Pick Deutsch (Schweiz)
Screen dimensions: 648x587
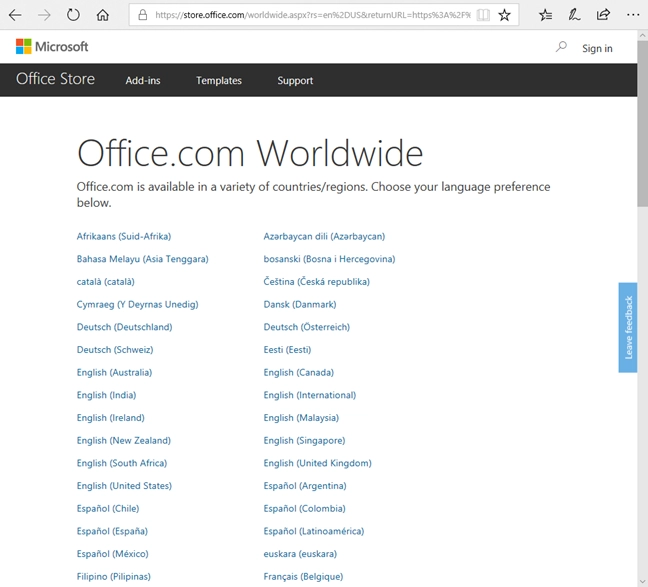[115, 350]
